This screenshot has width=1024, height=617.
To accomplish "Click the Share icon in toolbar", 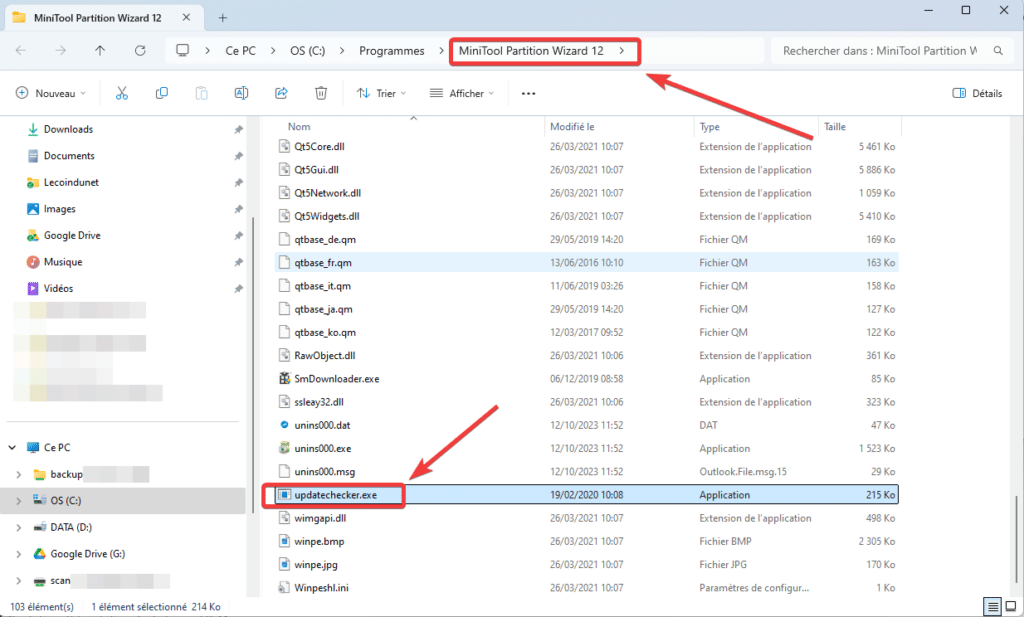I will 281,93.
